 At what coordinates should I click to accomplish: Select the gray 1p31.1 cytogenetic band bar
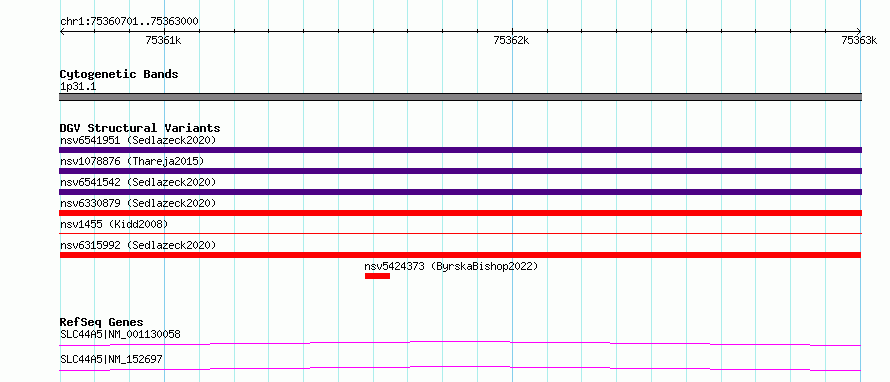(x=460, y=97)
